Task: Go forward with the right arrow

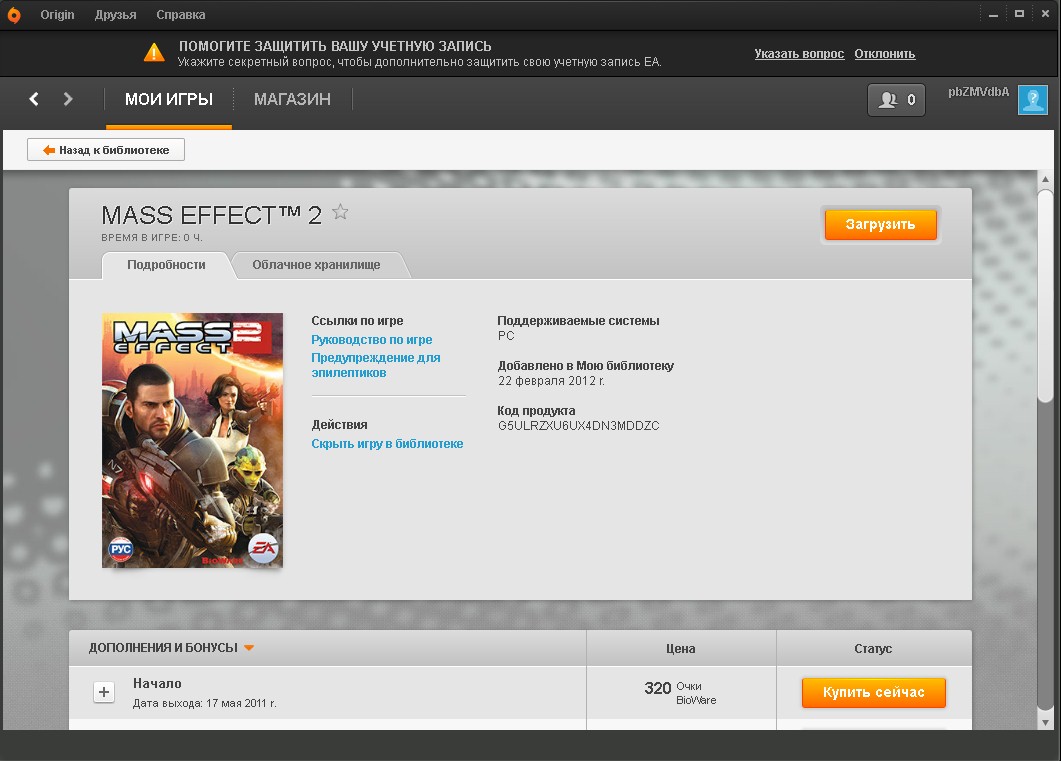Action: [68, 99]
